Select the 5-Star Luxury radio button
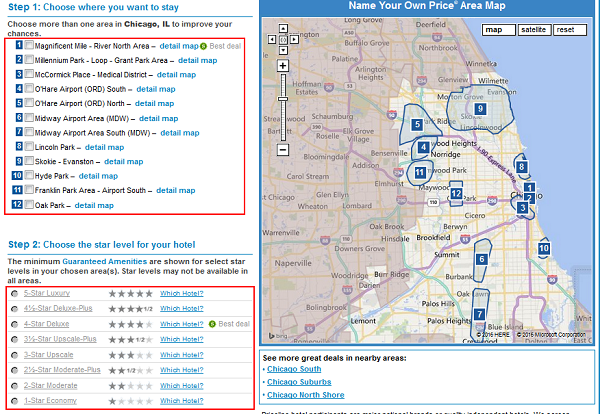This screenshot has height=414, width=600. 15,293
